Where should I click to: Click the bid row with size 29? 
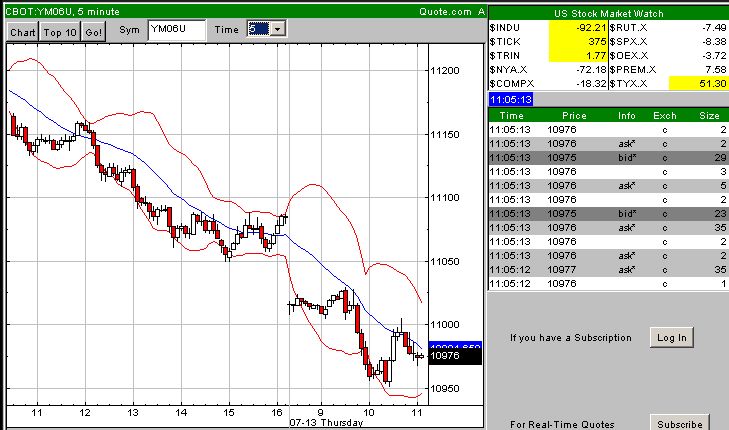608,158
